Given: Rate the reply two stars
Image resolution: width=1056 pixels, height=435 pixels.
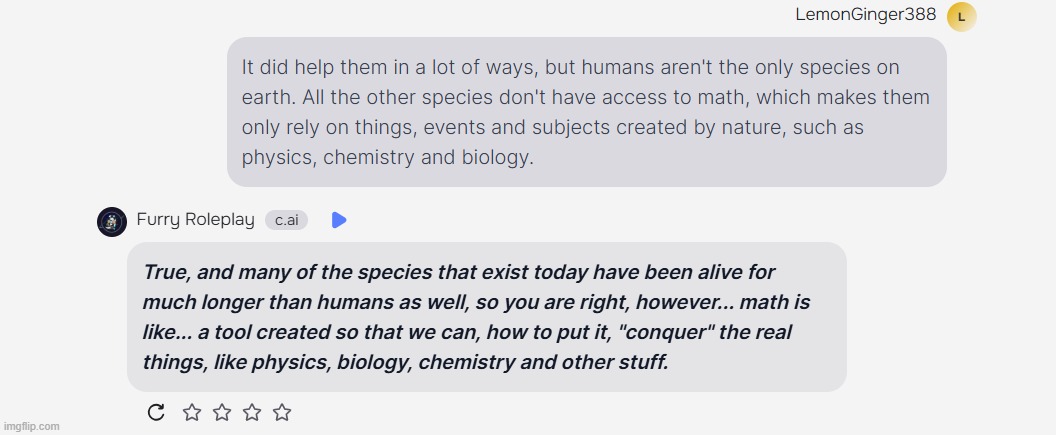Looking at the screenshot, I should coord(222,412).
